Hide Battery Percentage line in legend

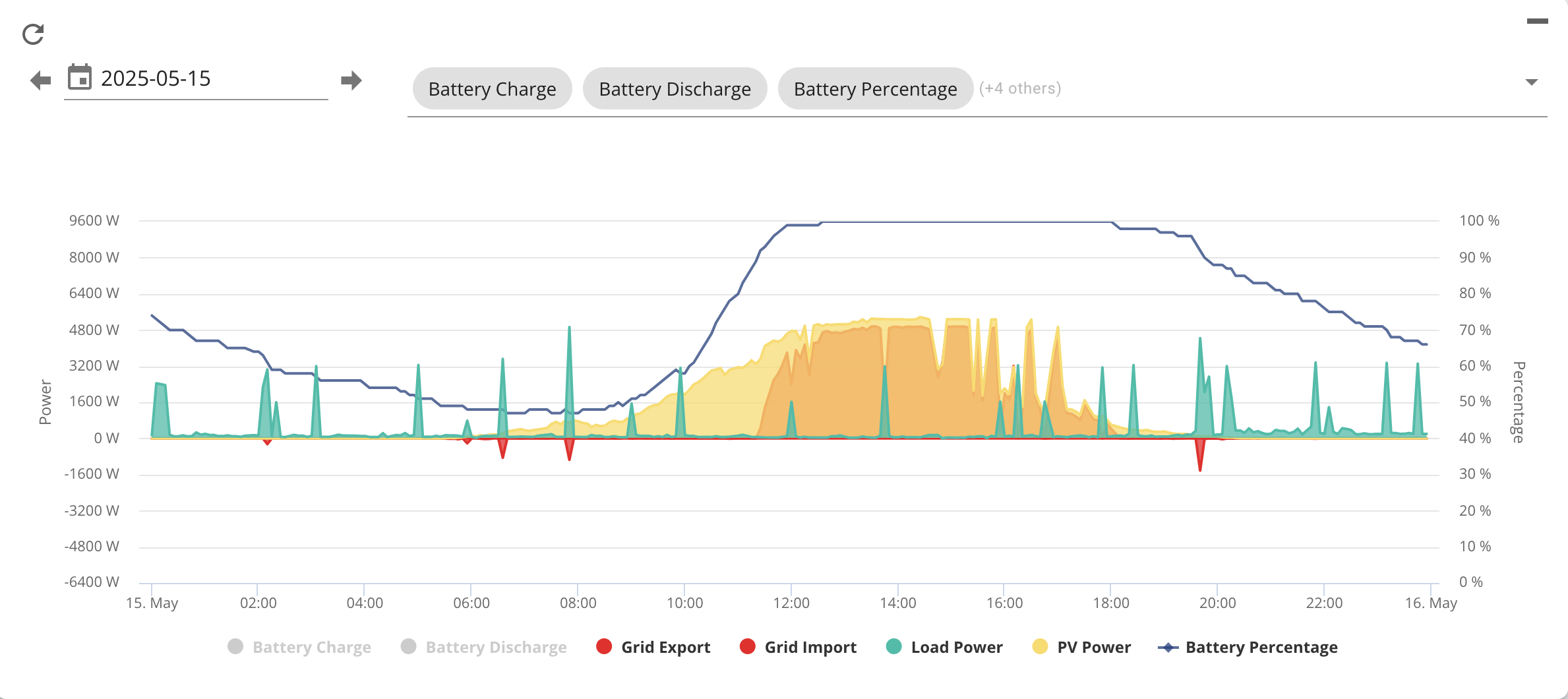(x=1248, y=647)
